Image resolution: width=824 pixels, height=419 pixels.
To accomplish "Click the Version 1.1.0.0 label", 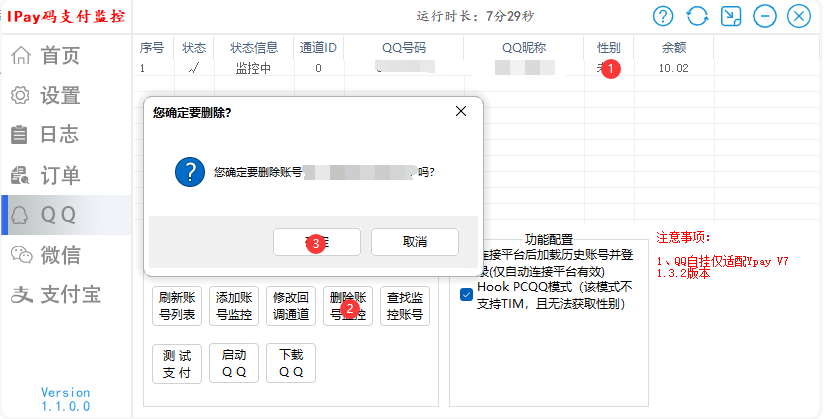I will [66, 400].
